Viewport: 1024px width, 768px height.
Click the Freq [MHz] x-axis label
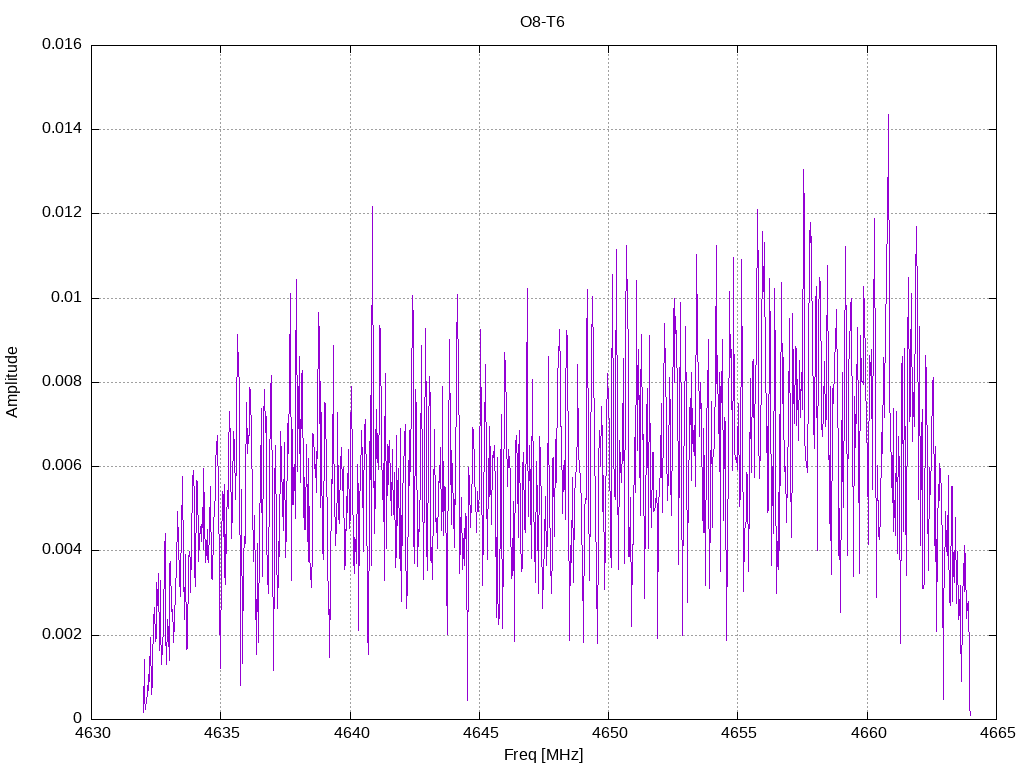coord(543,755)
